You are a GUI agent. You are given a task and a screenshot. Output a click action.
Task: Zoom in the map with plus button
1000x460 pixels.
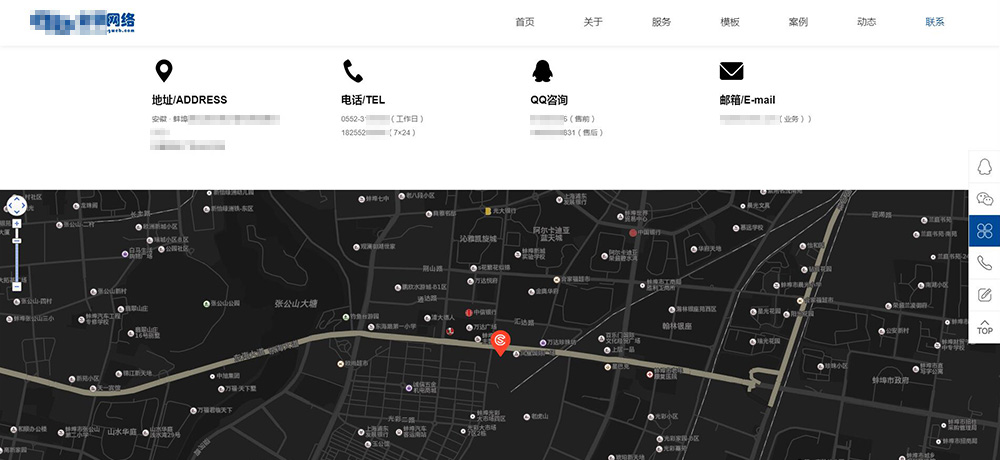click(x=17, y=224)
